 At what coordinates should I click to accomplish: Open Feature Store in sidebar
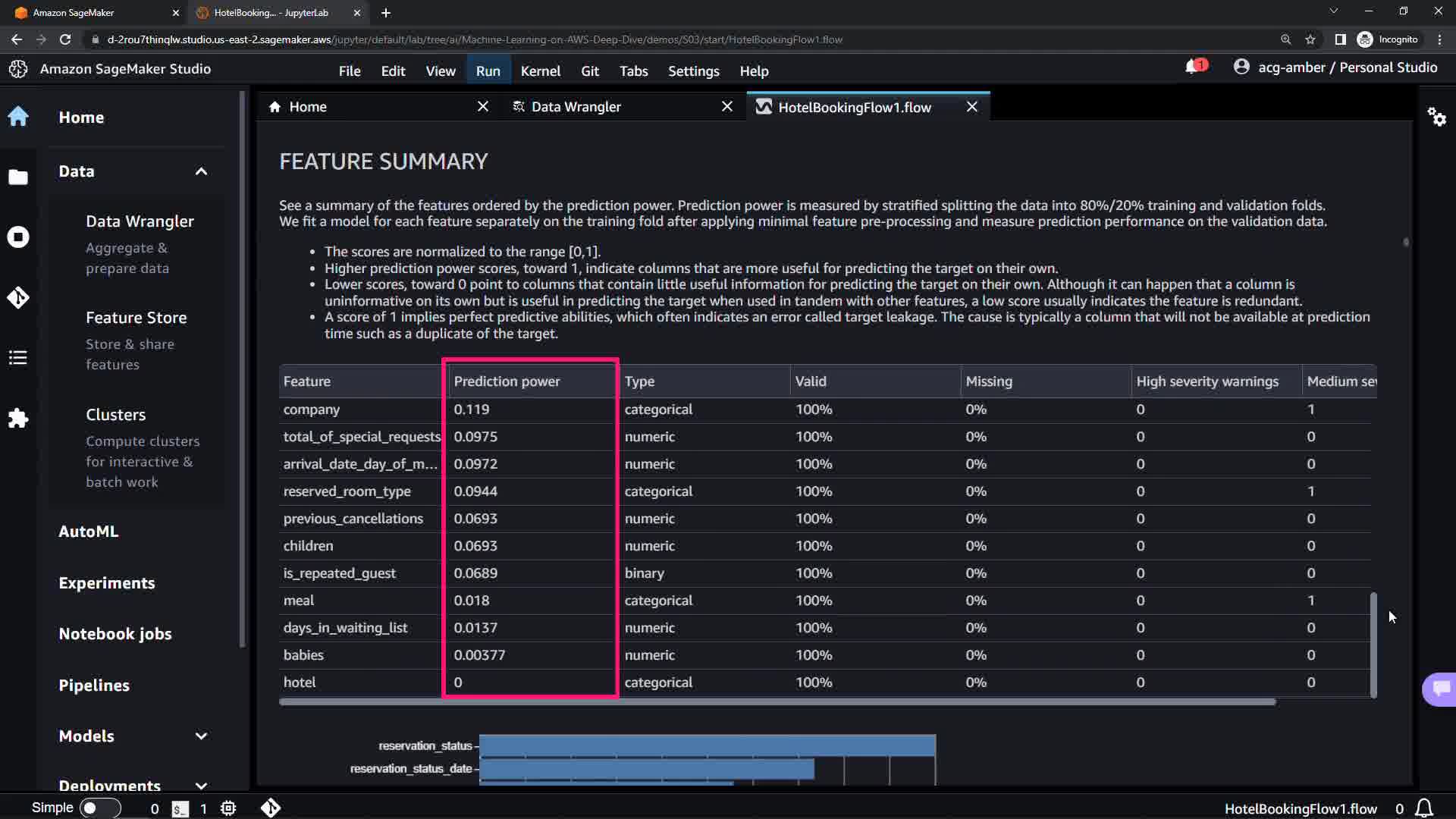(136, 318)
